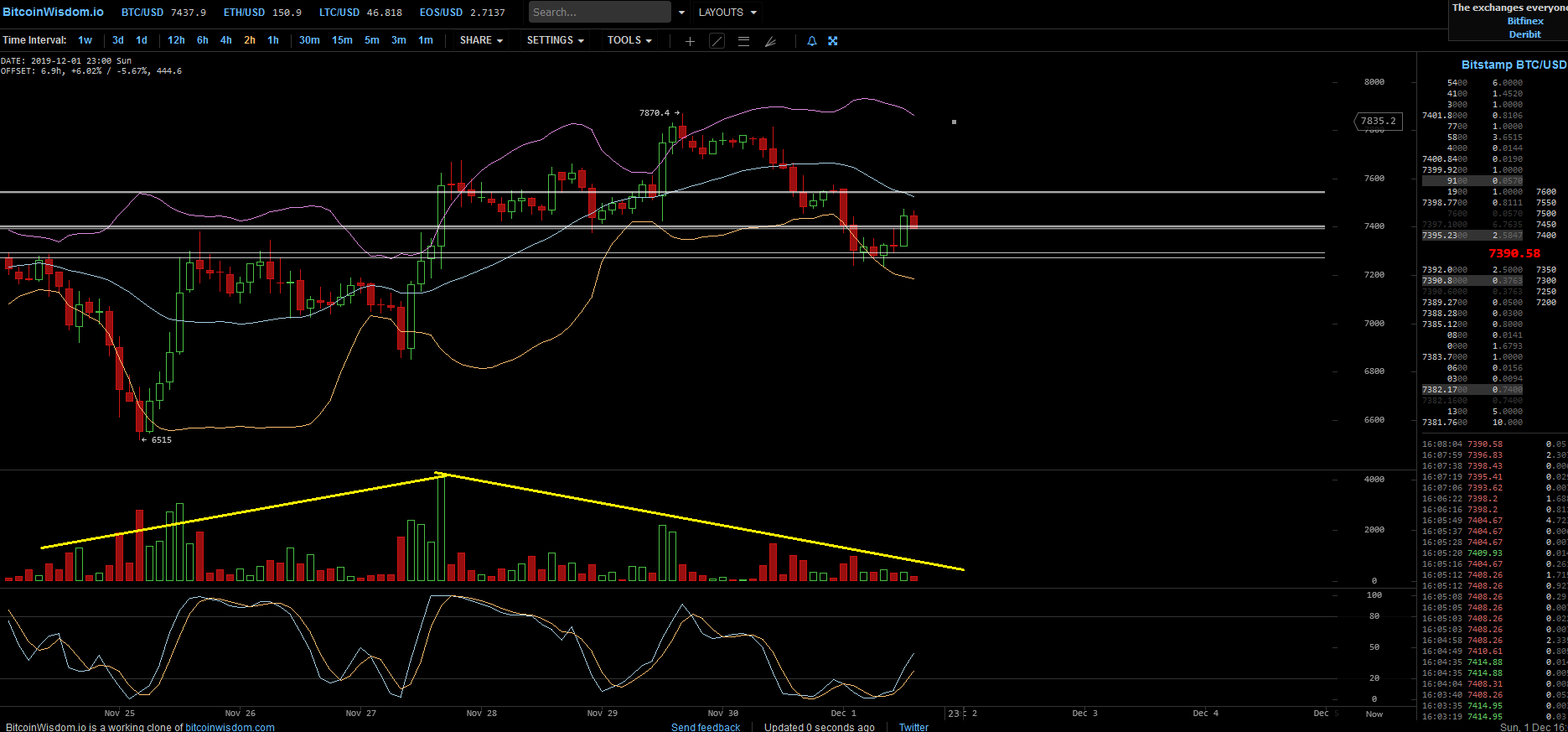This screenshot has width=1568, height=732.
Task: Click the Send feedback link
Action: point(706,727)
